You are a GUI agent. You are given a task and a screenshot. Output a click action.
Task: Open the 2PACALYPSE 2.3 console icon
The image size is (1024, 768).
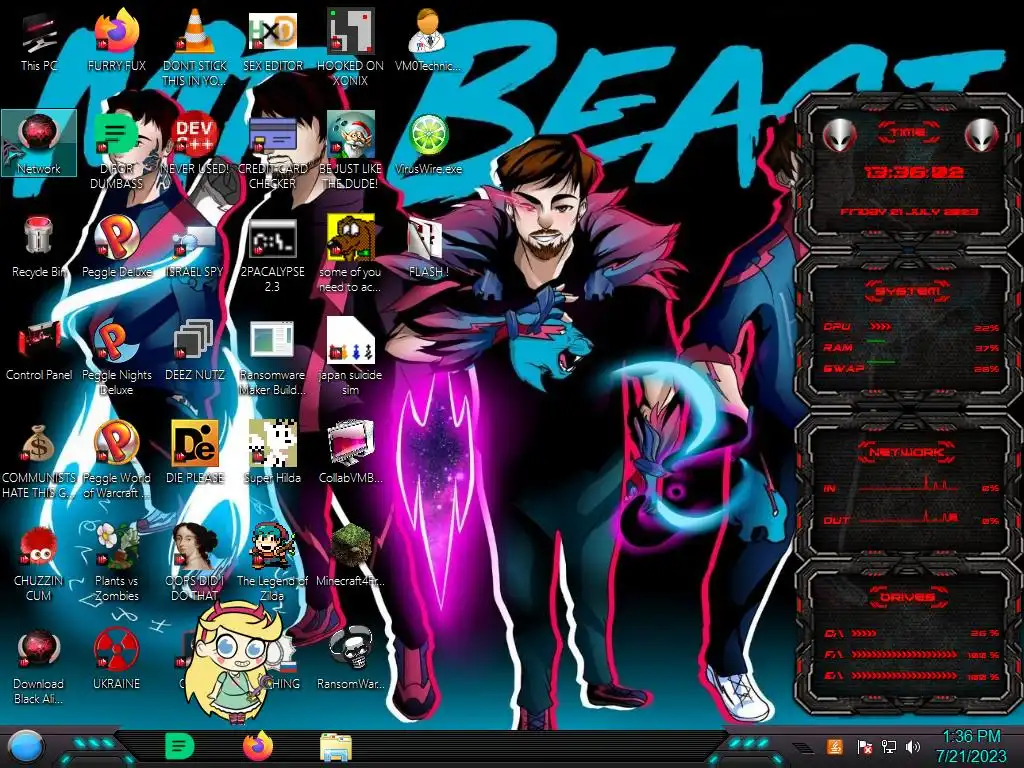pos(273,255)
